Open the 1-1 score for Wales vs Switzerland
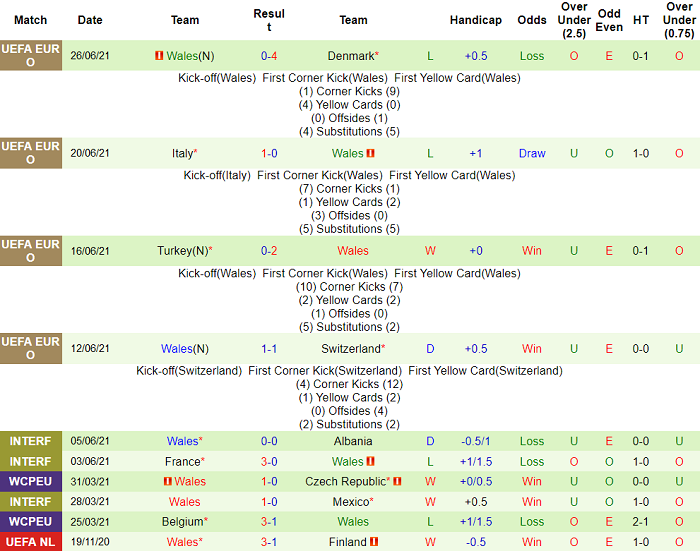Viewport: 700px width, 551px height. [x=269, y=349]
